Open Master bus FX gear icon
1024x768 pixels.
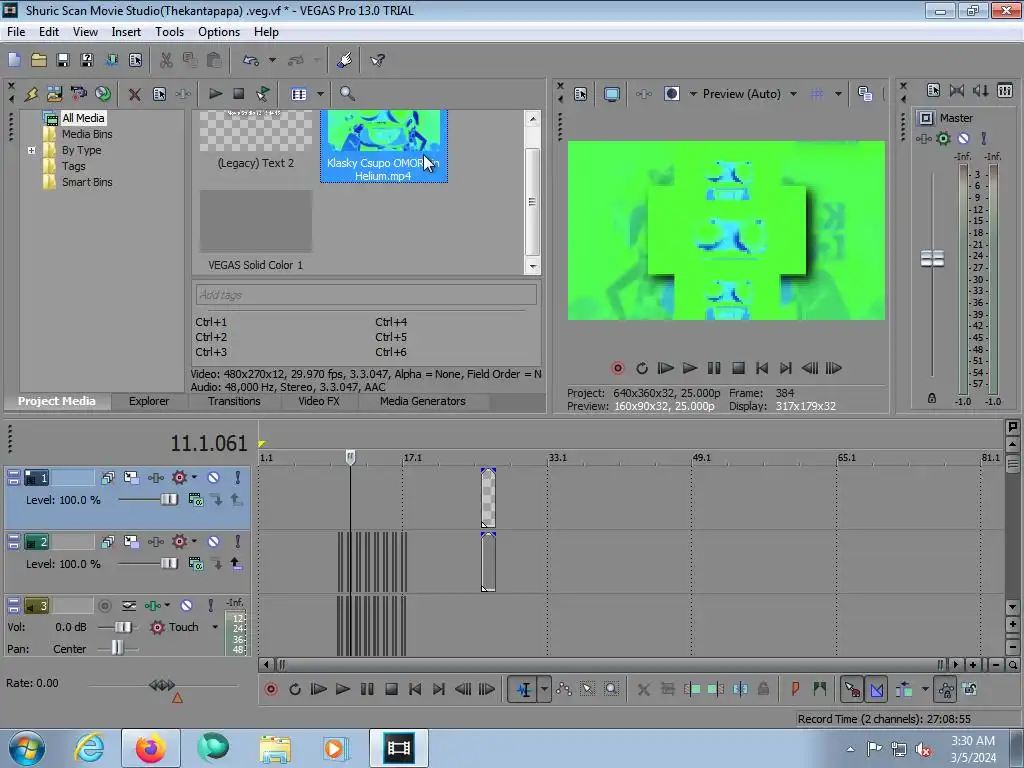[x=943, y=138]
